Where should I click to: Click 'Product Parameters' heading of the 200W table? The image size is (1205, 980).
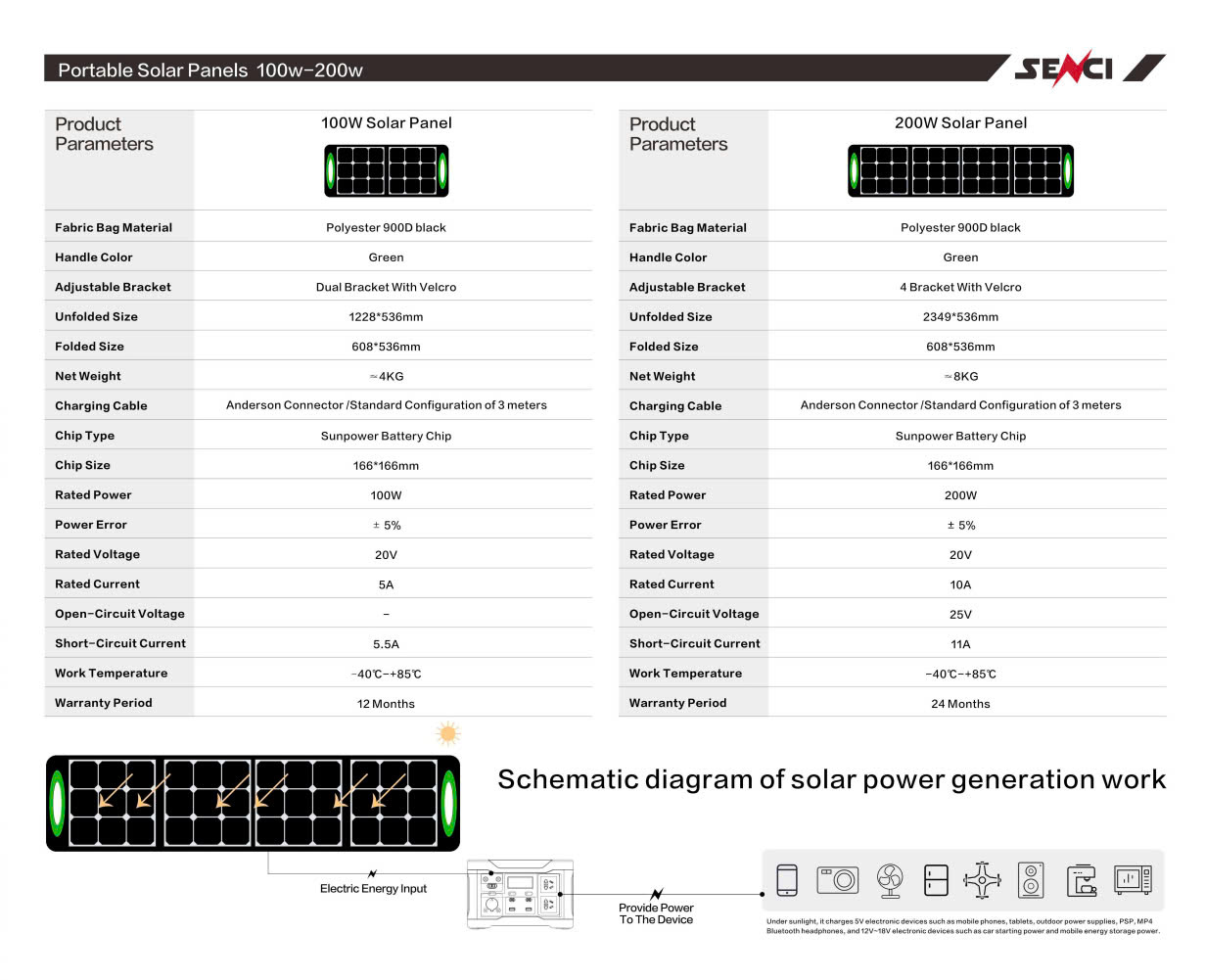tap(678, 134)
